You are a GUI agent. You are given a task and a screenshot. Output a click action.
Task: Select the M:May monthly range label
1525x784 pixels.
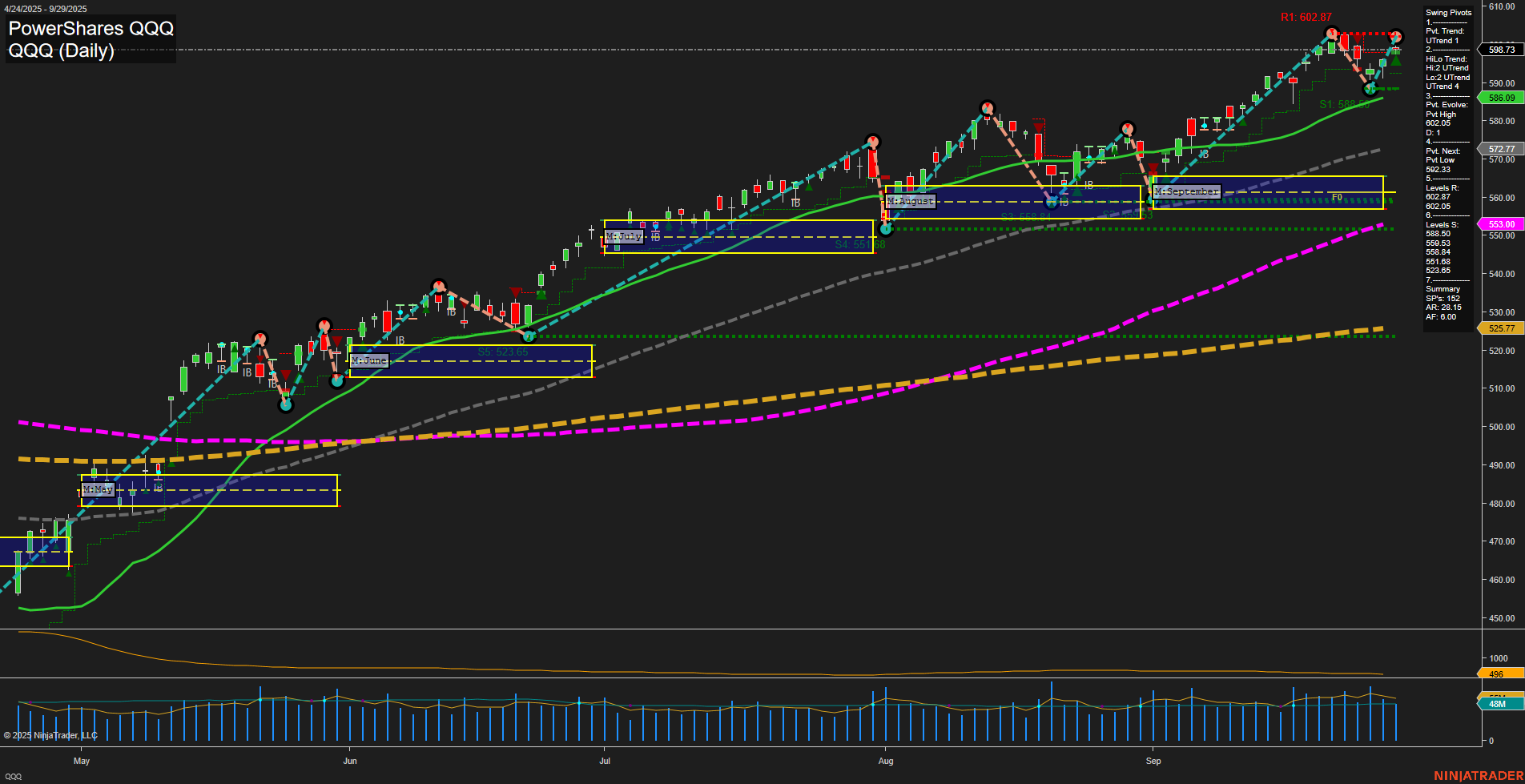[x=98, y=489]
